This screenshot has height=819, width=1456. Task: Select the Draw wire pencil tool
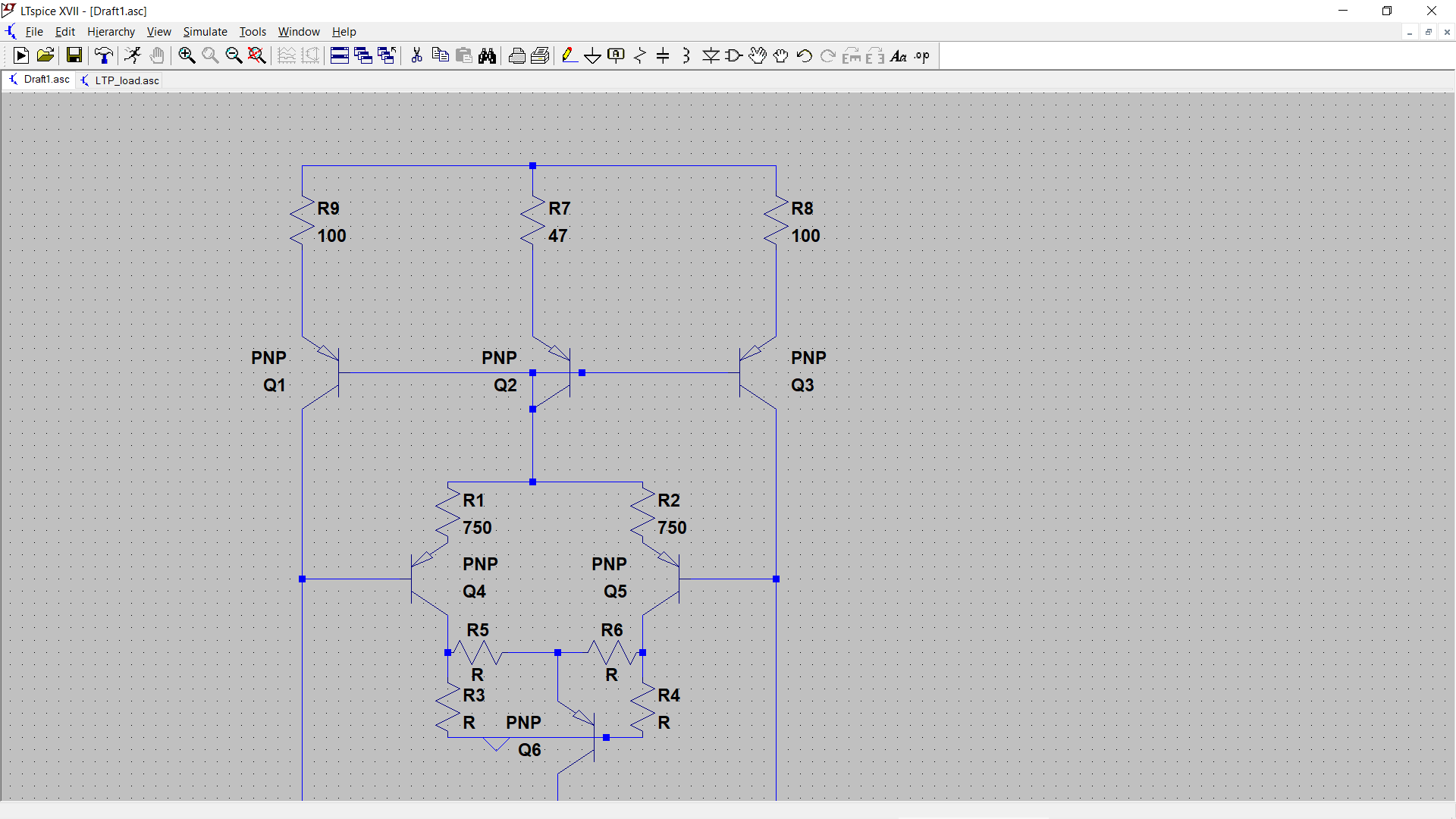(x=570, y=55)
